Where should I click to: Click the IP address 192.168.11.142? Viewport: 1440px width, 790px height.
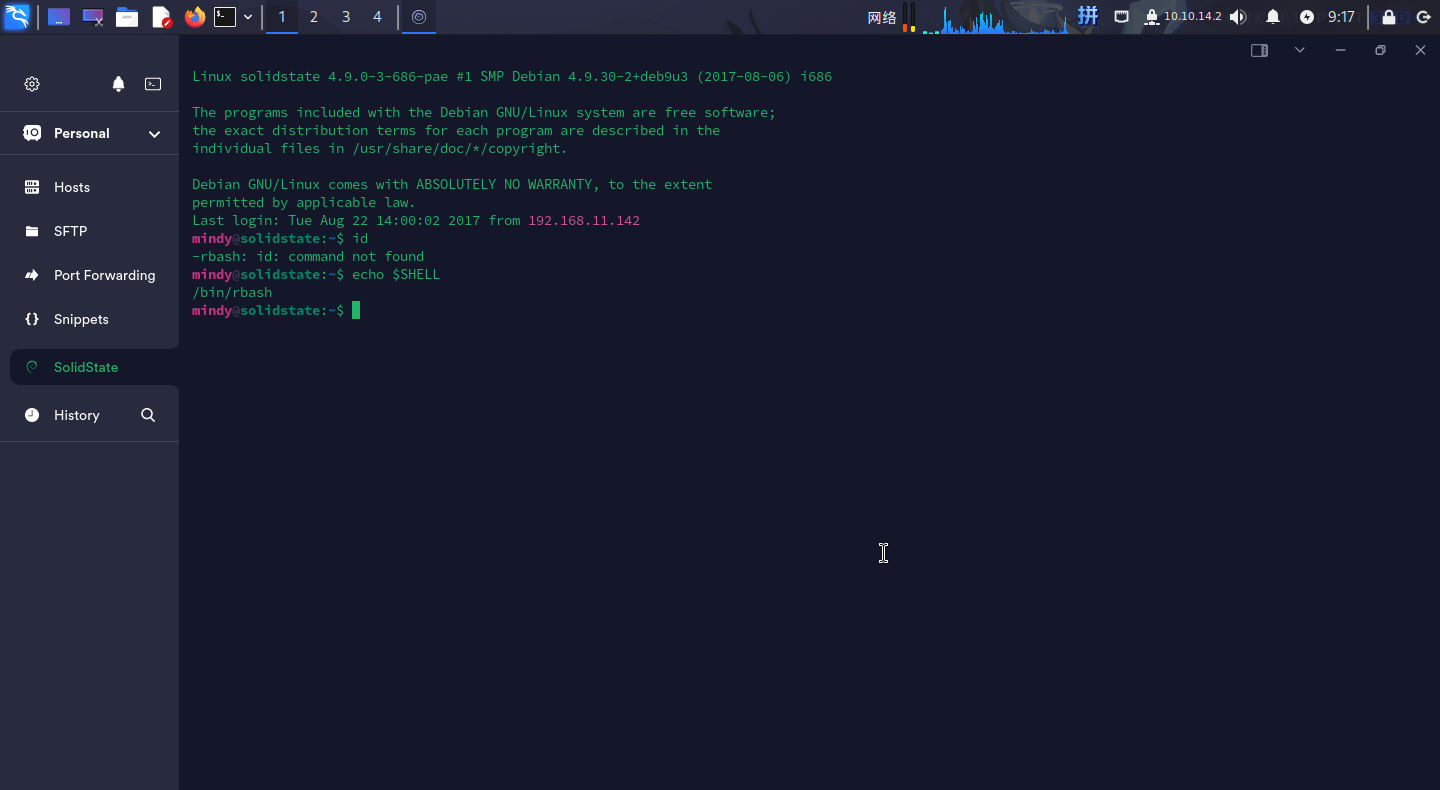[584, 220]
